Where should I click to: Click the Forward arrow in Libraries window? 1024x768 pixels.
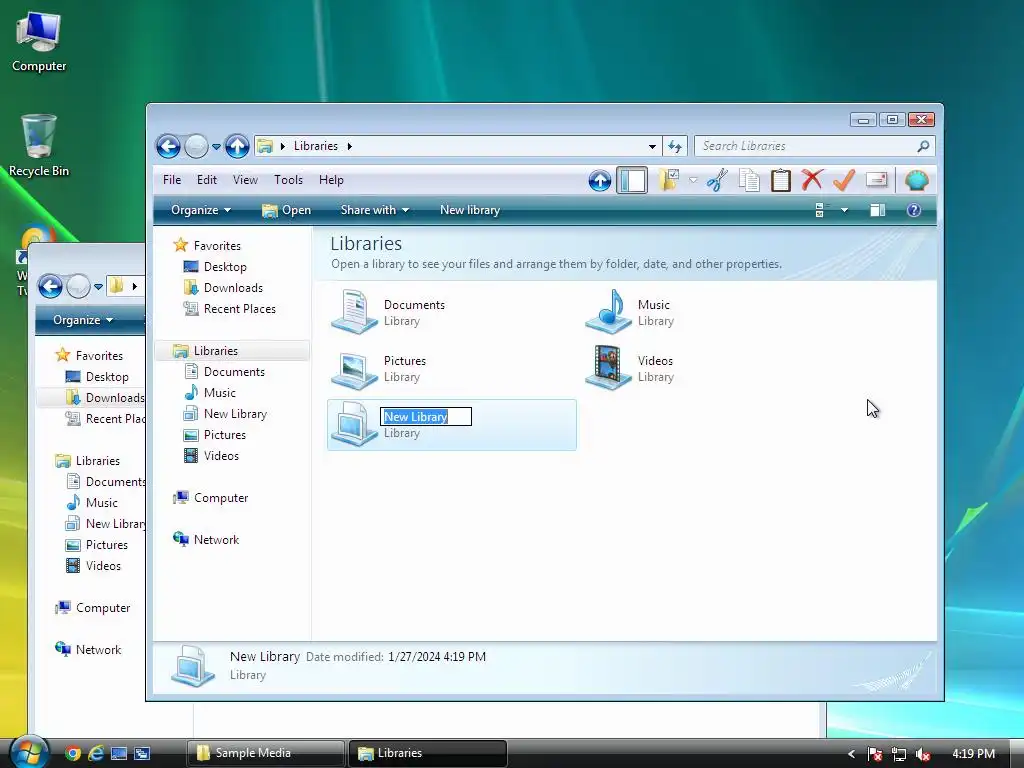pos(196,146)
